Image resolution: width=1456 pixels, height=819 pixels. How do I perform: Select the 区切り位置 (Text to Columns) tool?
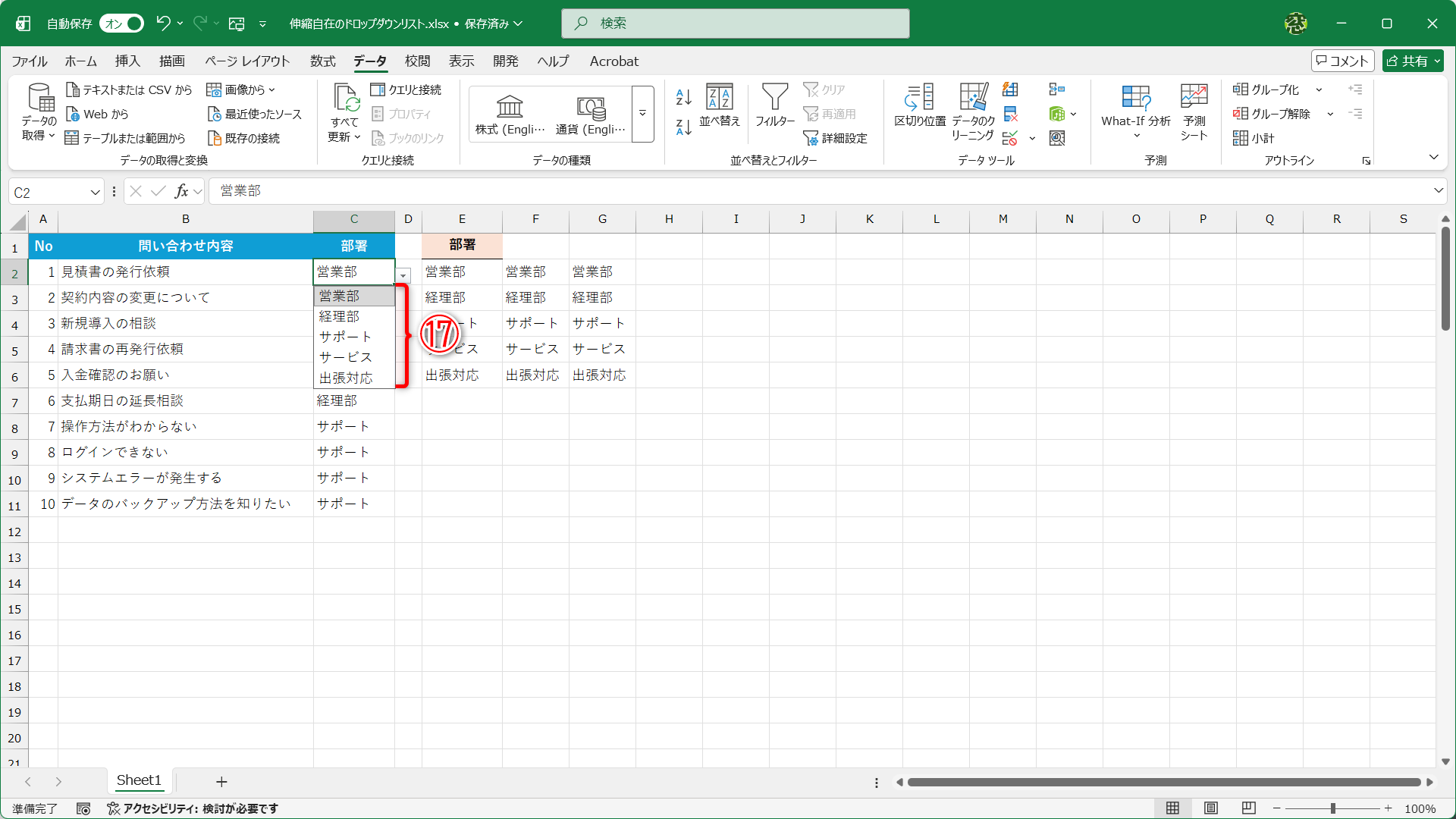click(919, 110)
